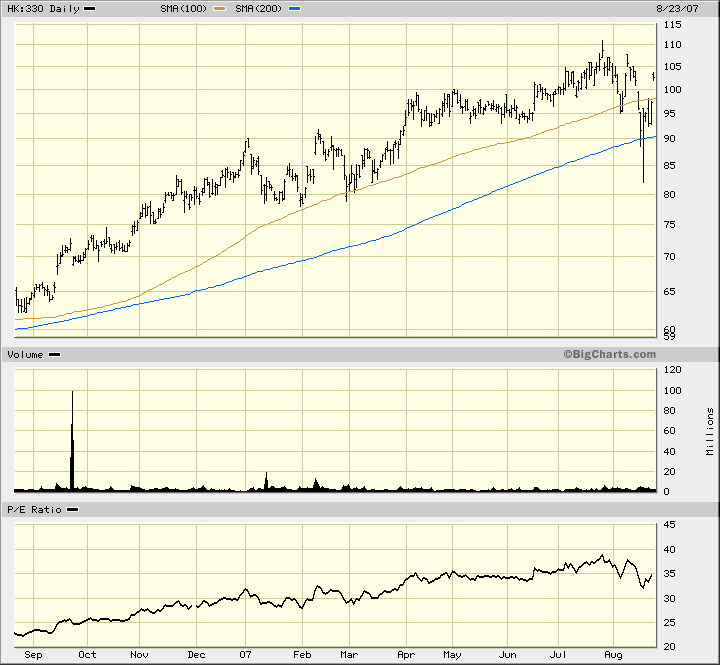Viewport: 720px width, 665px height.
Task: Click the 60 volume axis value
Action: (669, 430)
